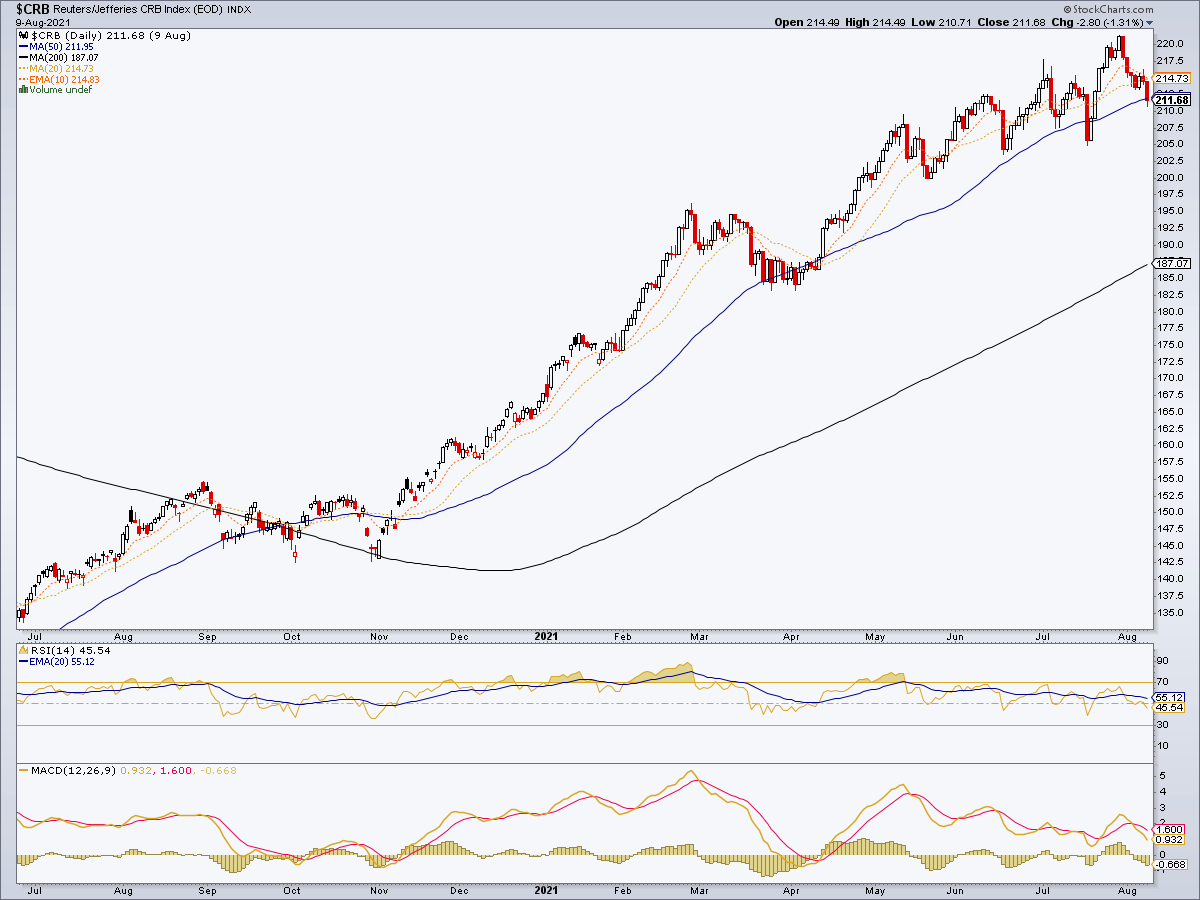Open the down-arrow after the Chg value

[1150, 22]
